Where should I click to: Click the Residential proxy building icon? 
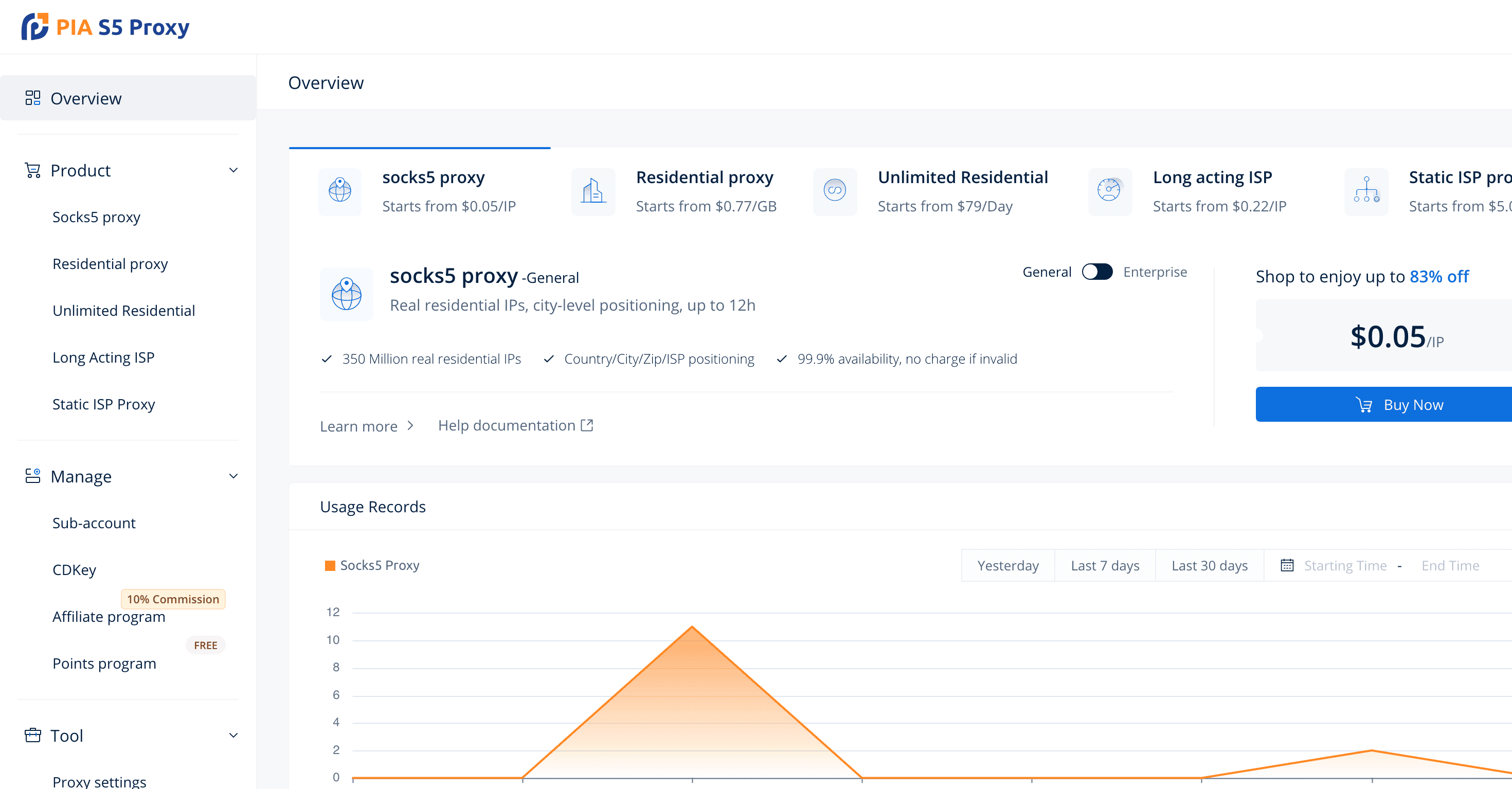(x=593, y=191)
